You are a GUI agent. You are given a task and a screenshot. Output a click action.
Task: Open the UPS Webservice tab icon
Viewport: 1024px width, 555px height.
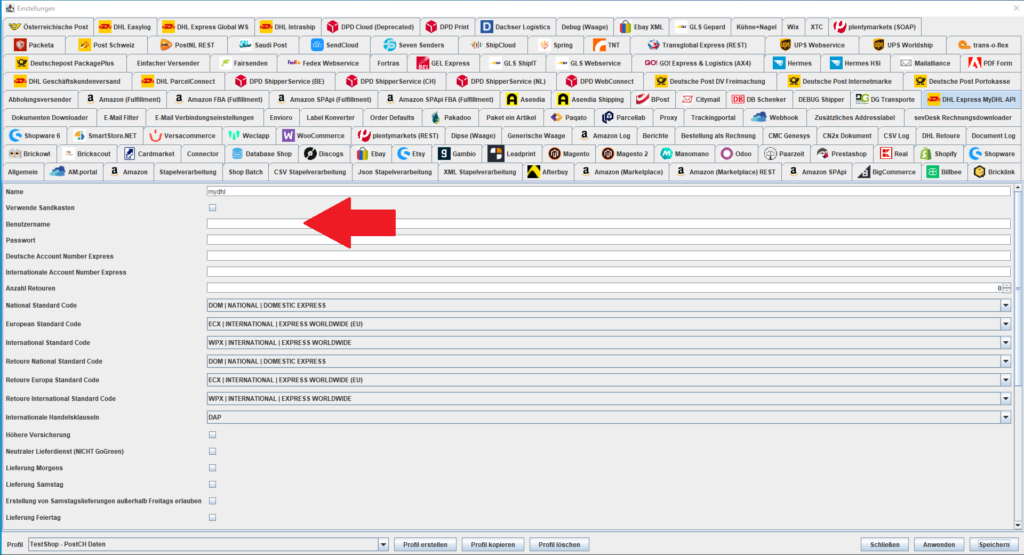(x=785, y=45)
